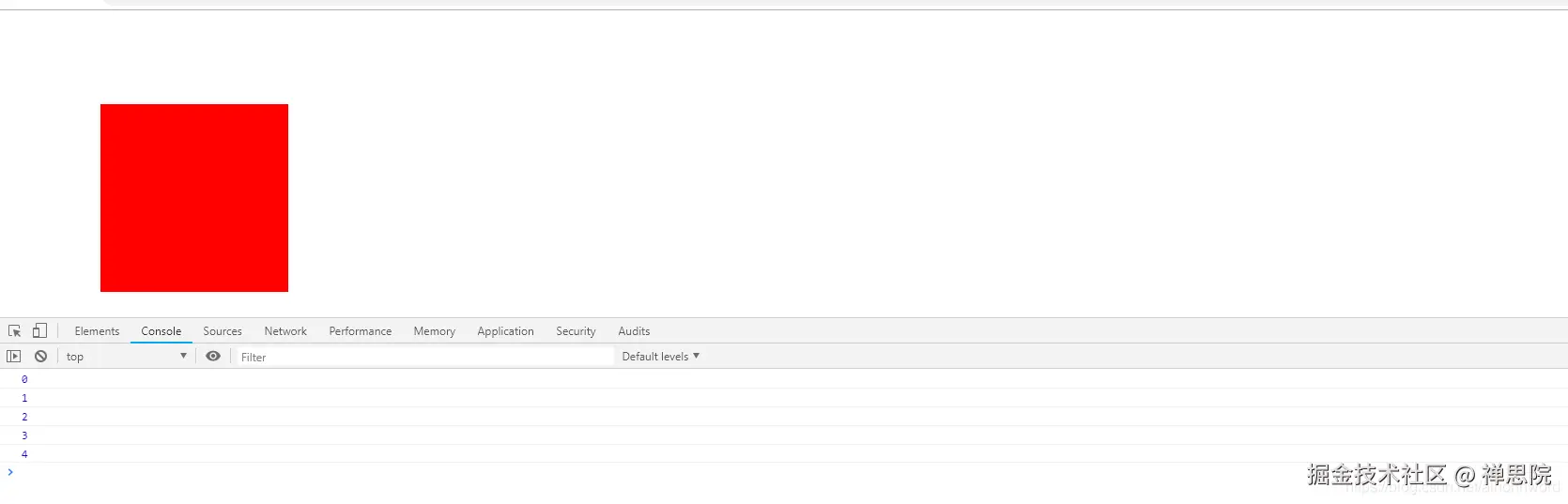Open the top context dropdown
This screenshot has width=1568, height=504.
[127, 357]
